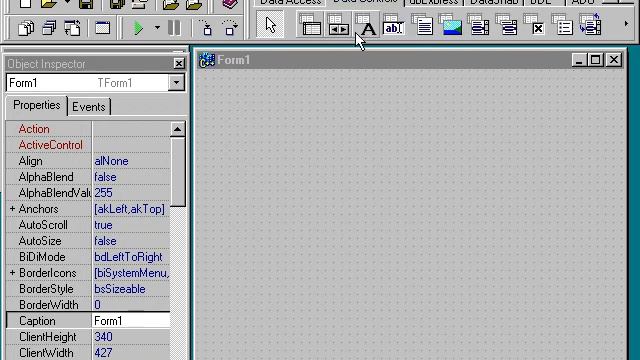Click the BiDiMode value bdLeftToRight
Image resolution: width=640 pixels, height=360 pixels.
[128, 257]
